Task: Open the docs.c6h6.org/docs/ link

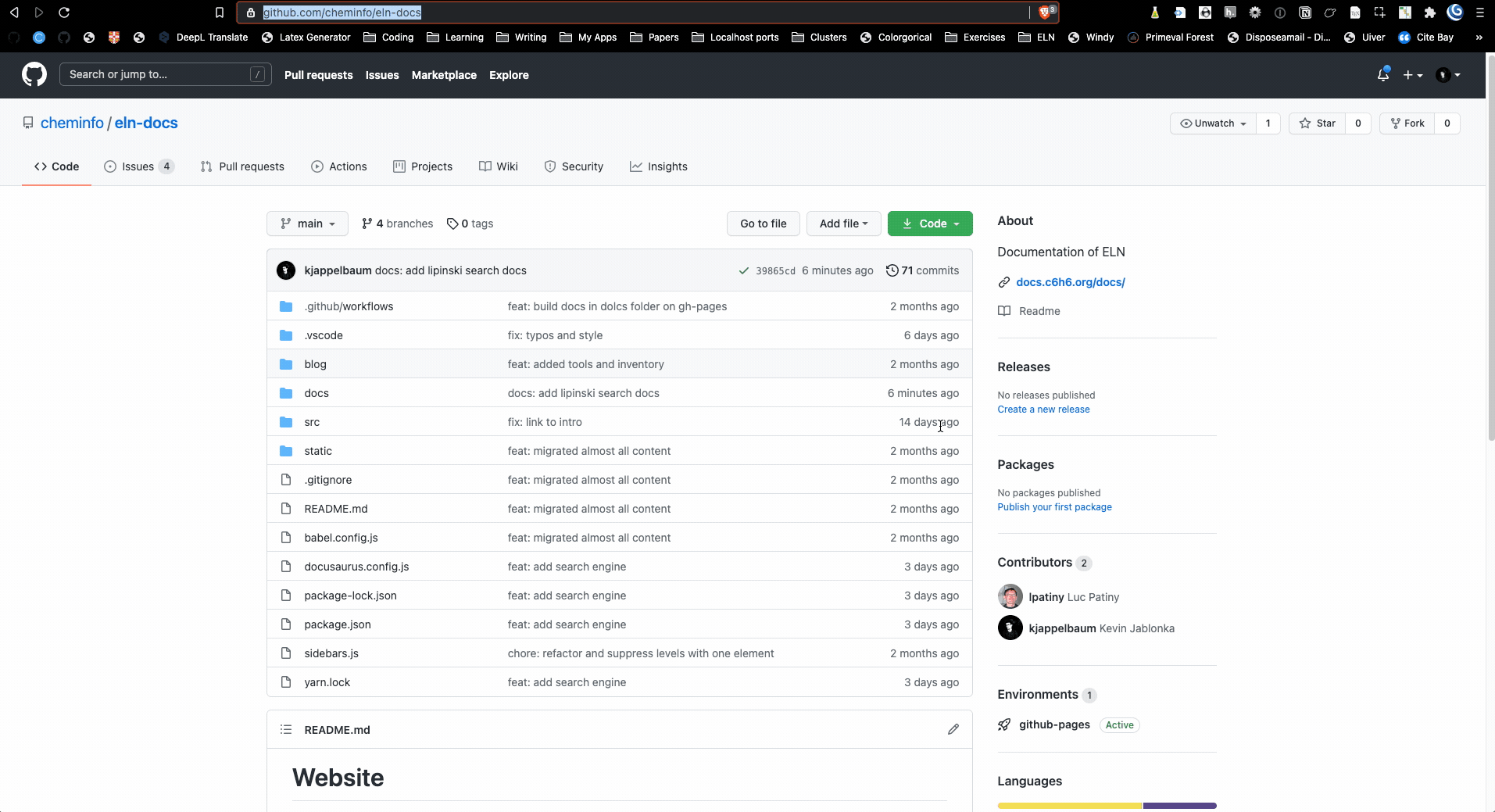Action: coord(1071,282)
